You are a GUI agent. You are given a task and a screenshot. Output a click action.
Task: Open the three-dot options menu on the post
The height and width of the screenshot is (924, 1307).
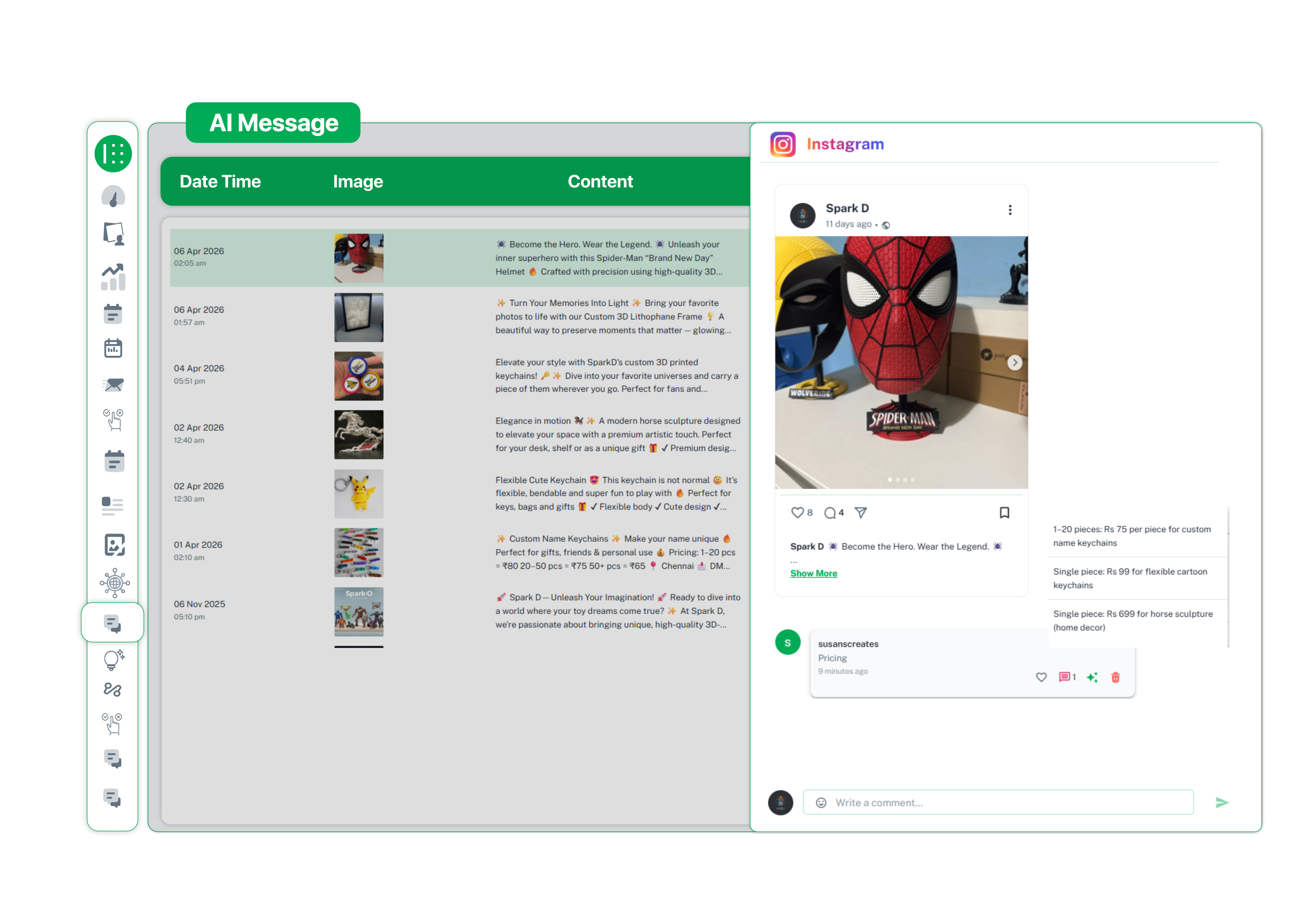tap(1010, 210)
